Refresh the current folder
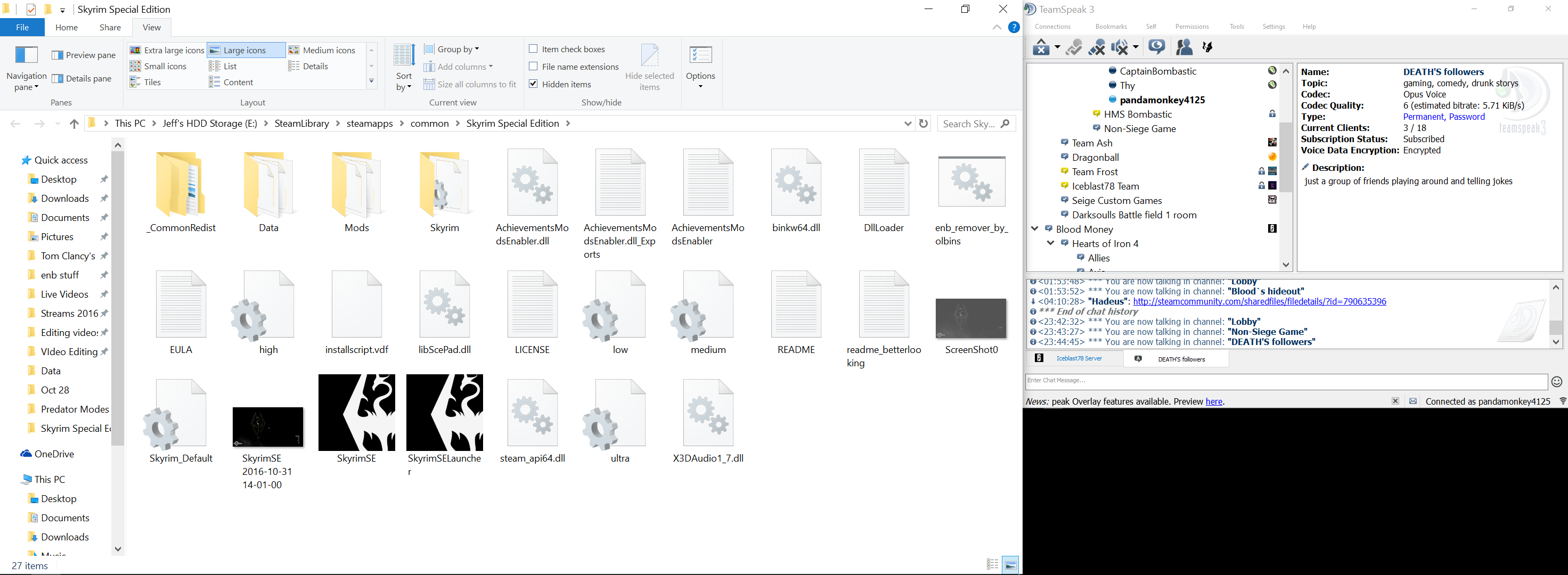 pos(924,123)
